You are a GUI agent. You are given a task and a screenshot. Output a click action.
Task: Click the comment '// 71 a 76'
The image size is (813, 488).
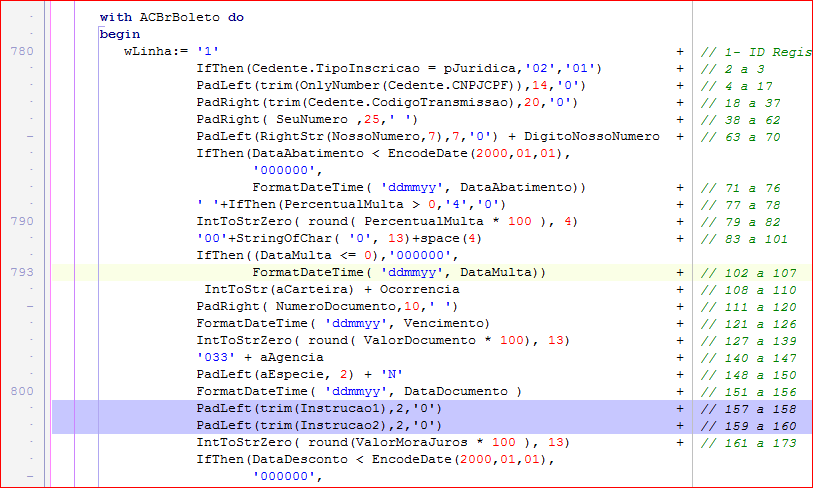click(740, 188)
